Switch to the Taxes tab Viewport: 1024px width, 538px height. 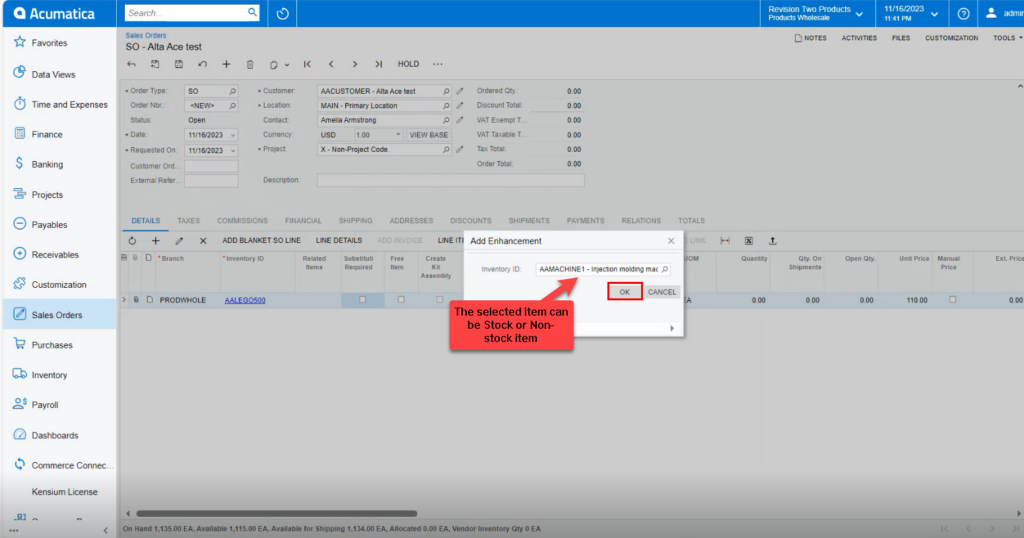pos(188,221)
